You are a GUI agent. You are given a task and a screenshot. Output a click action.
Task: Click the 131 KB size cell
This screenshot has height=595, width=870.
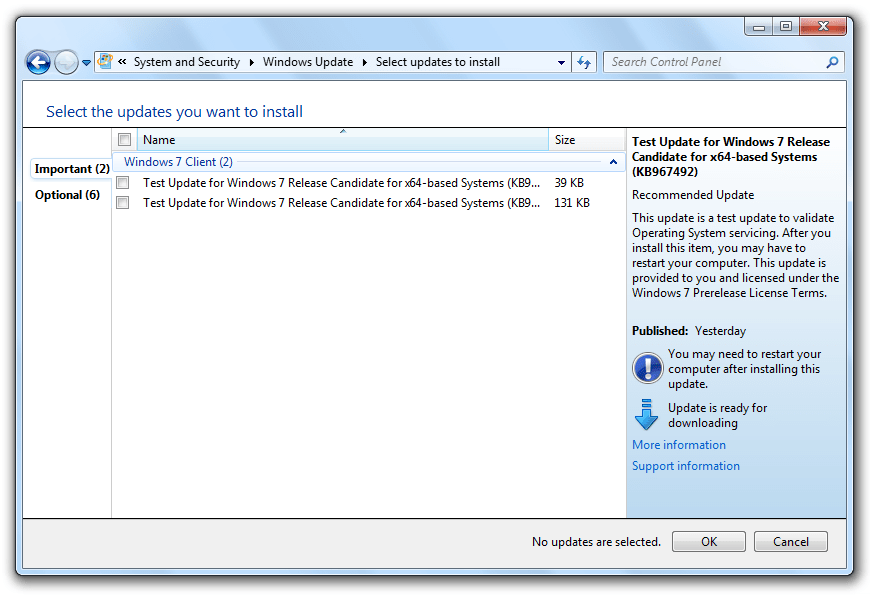click(572, 203)
